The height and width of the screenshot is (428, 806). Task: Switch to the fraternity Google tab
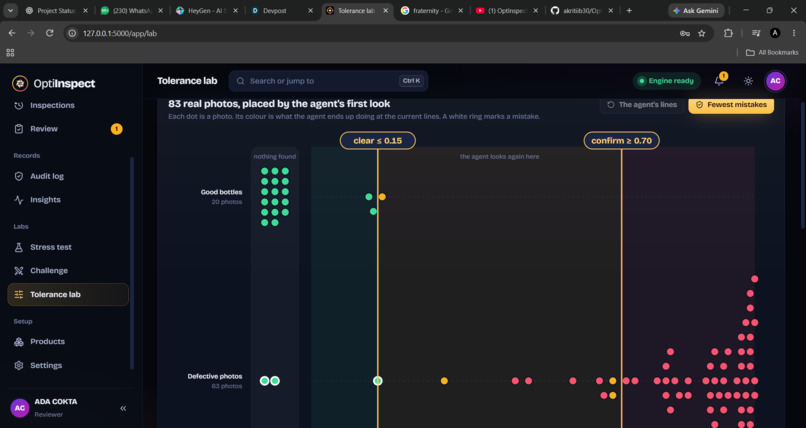point(431,10)
